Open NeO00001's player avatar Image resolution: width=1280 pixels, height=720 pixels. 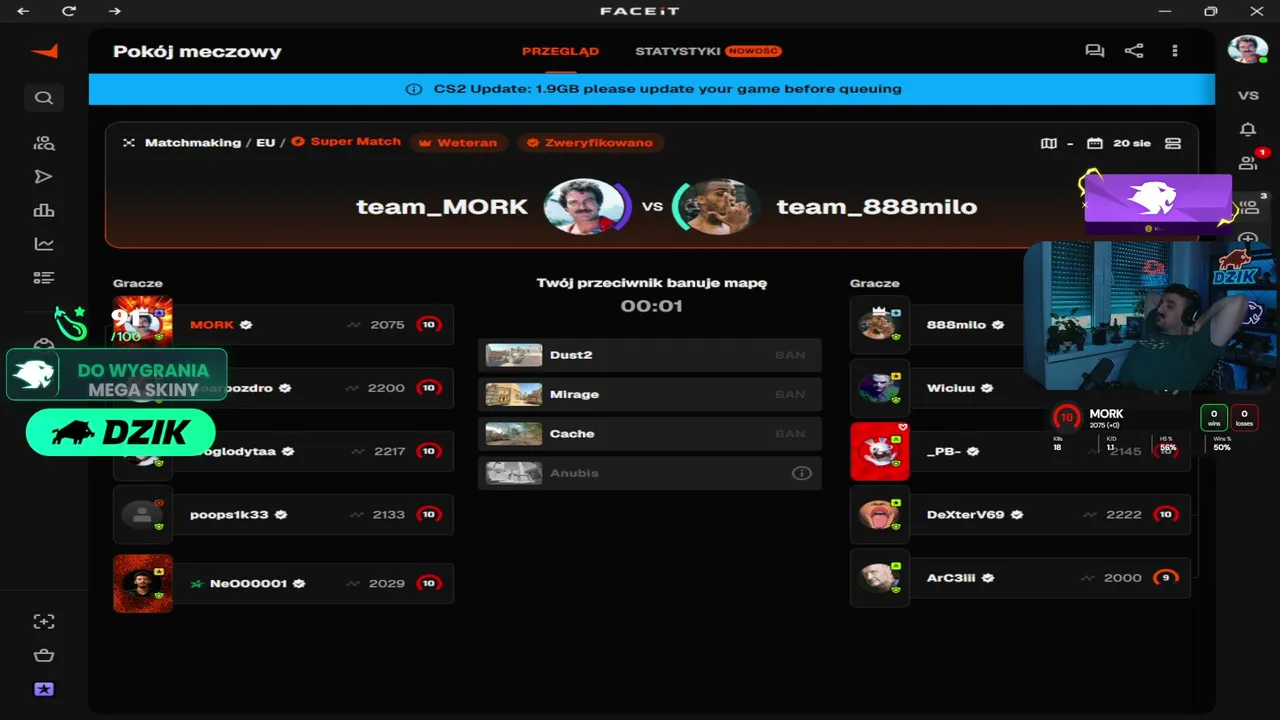pos(143,583)
